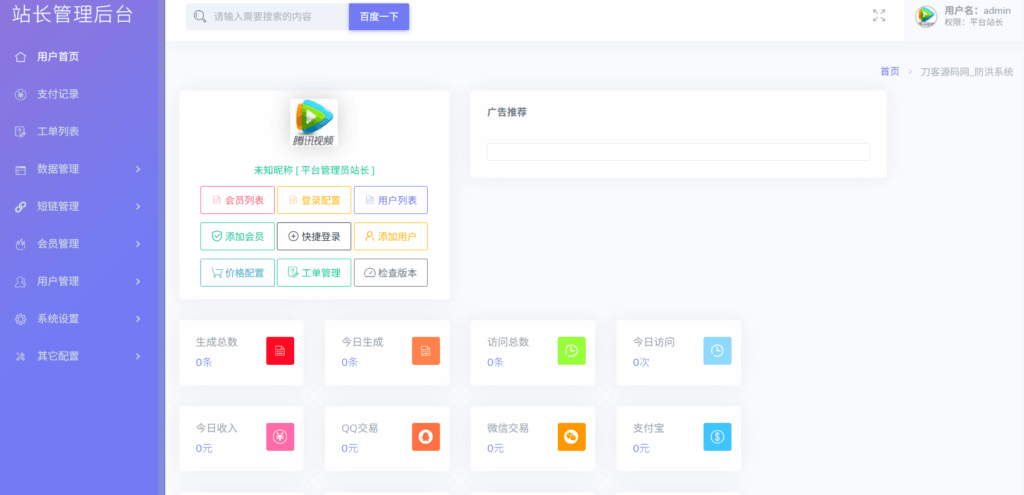
Task: Click the 添加用户 button
Action: [x=391, y=236]
